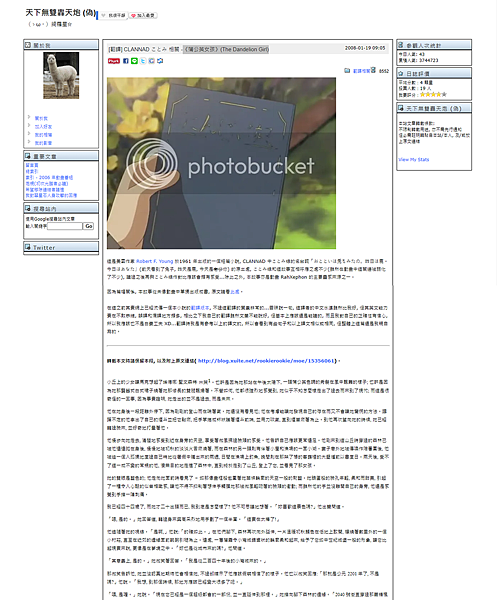This screenshot has width=497, height=600.
Task: Click the Twitter panel header icon
Action: coord(28,247)
